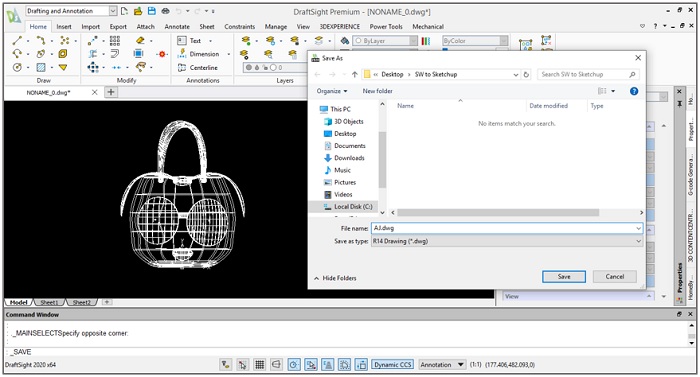Open the Annotation scale dropdown
The image size is (700, 377).
461,365
